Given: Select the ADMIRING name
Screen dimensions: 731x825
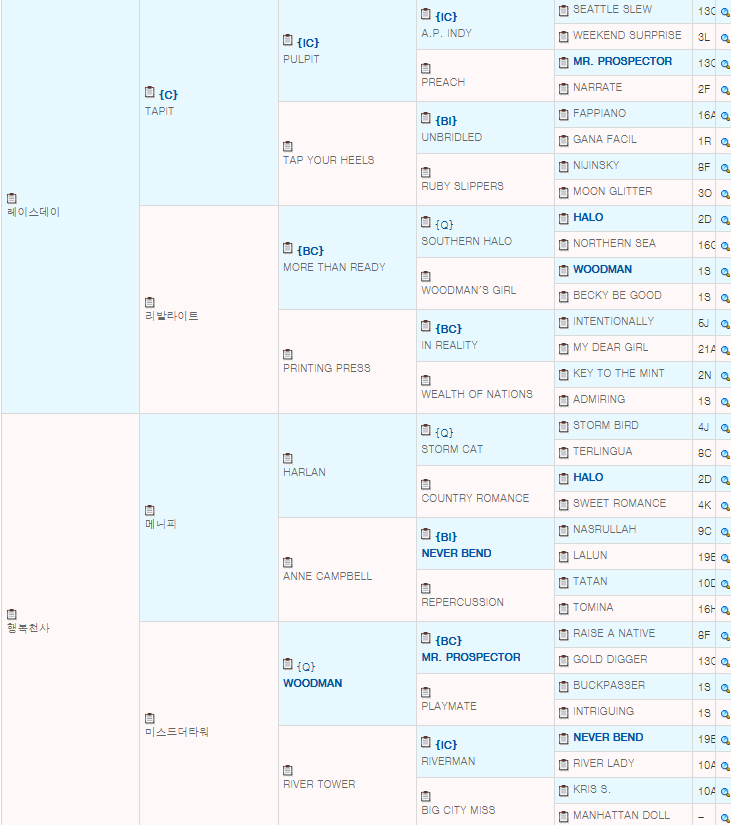Looking at the screenshot, I should tap(599, 399).
